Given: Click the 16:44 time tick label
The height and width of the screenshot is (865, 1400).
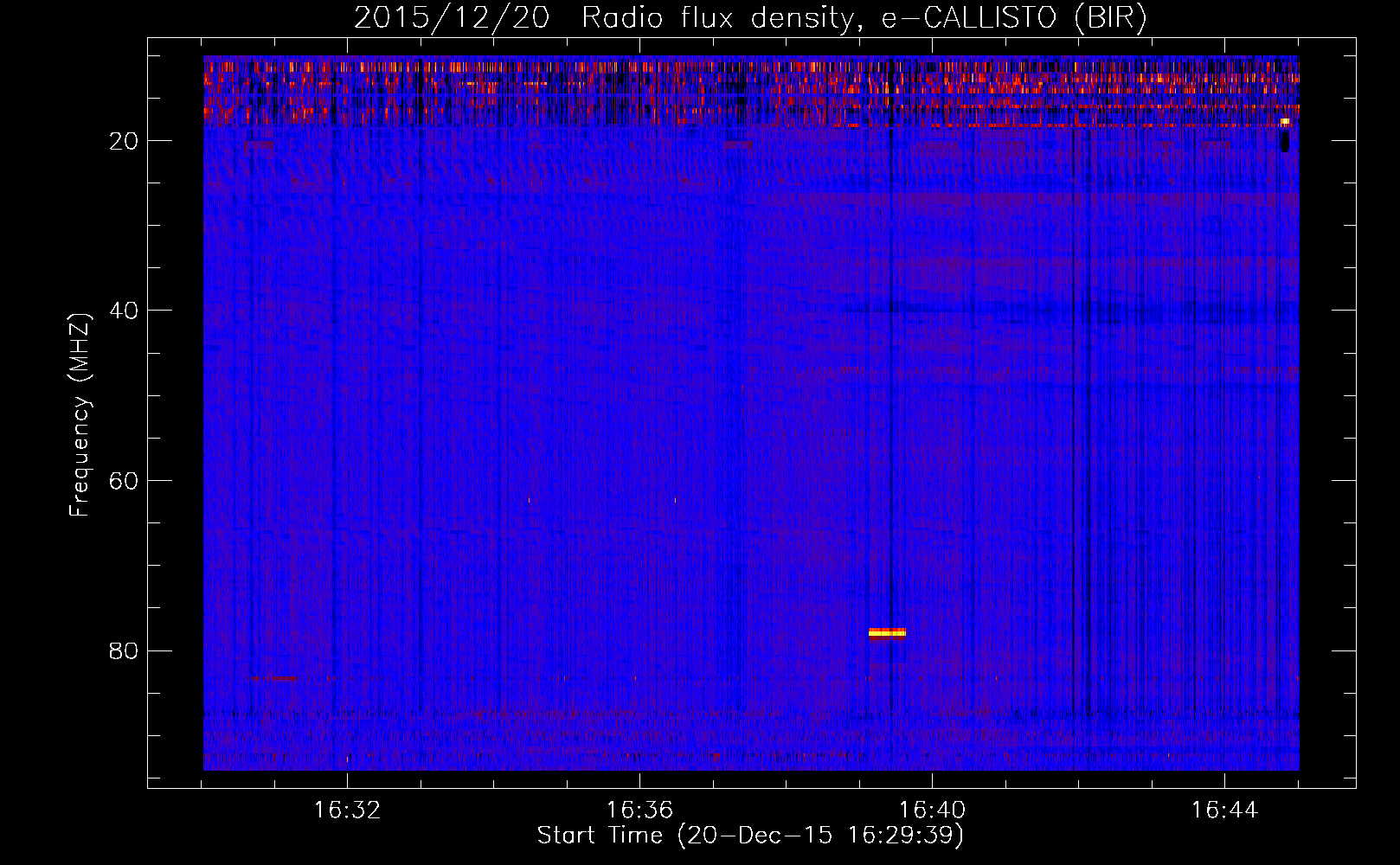Looking at the screenshot, I should click(1224, 811).
